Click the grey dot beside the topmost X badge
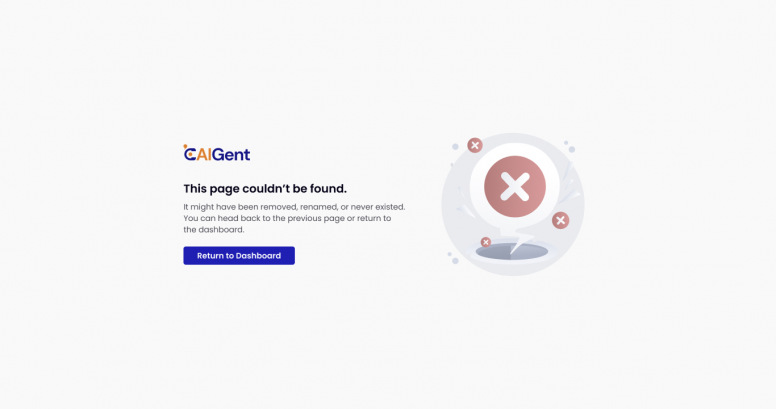The height and width of the screenshot is (409, 776). [455, 147]
